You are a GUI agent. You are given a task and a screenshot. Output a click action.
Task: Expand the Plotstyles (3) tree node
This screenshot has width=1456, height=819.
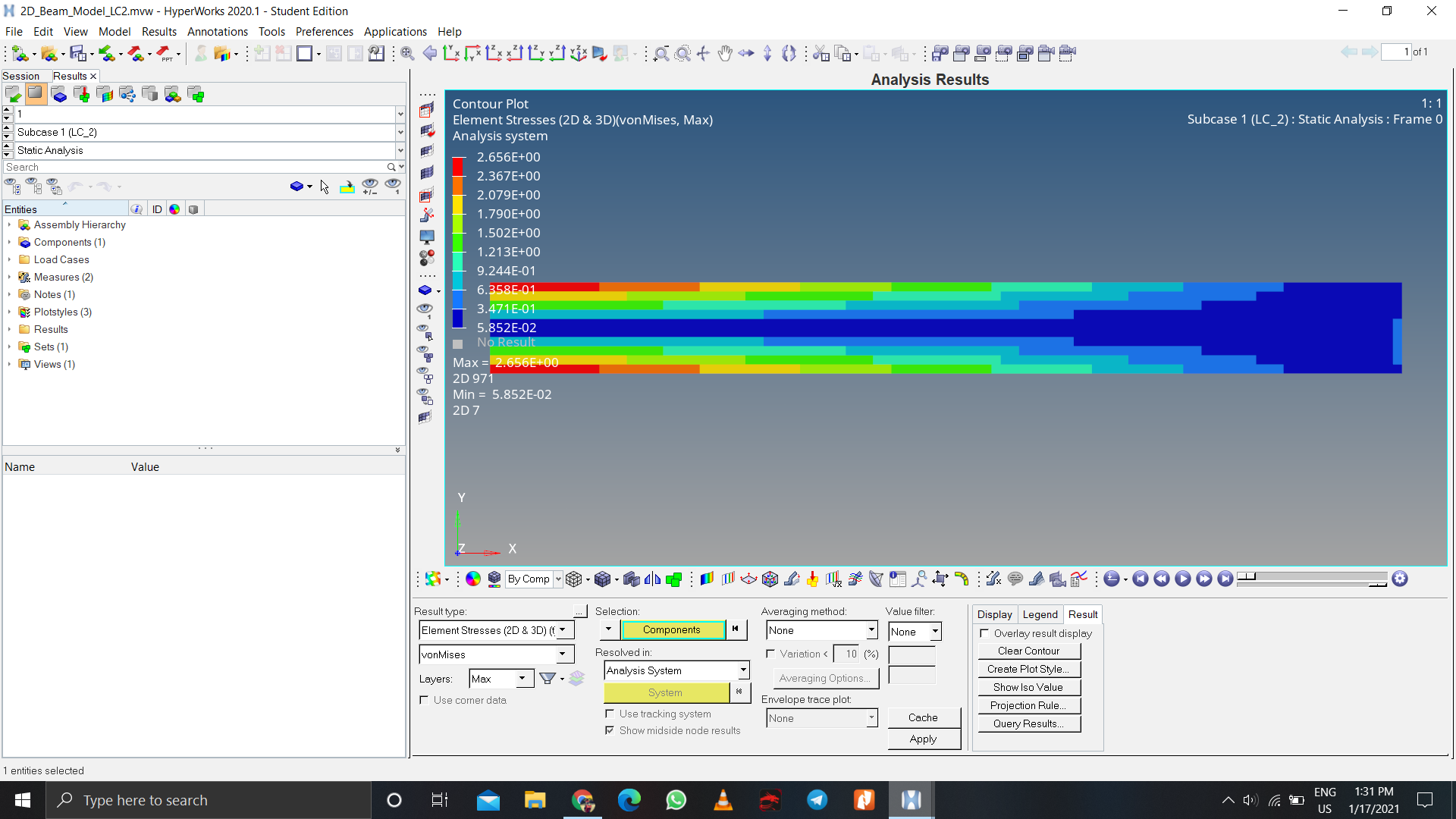[x=9, y=312]
